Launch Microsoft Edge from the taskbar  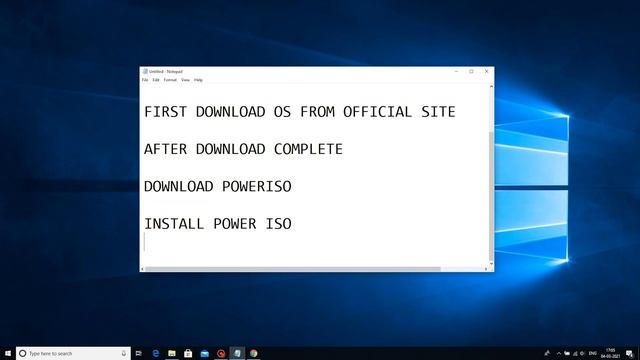pos(156,353)
